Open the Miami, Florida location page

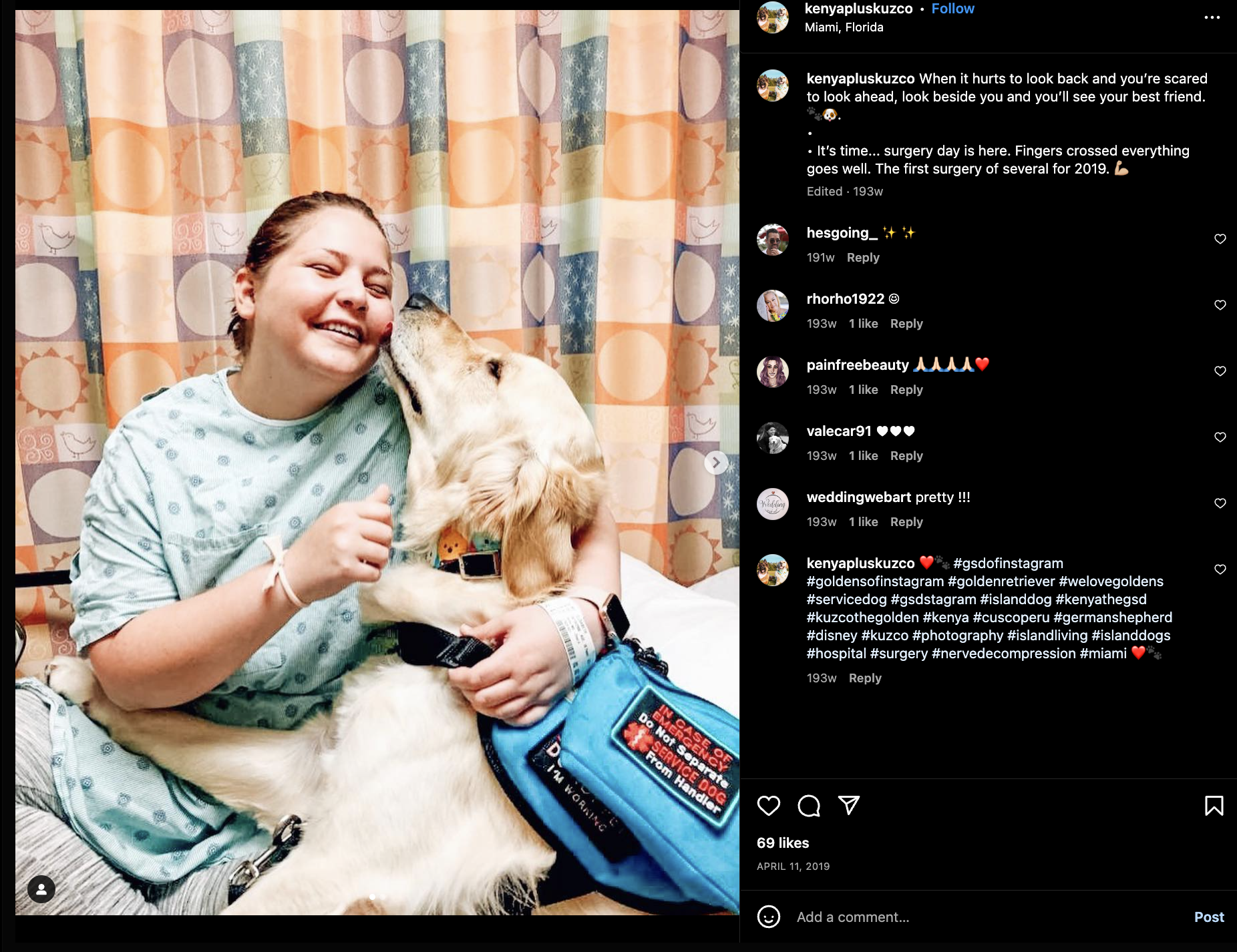pos(844,27)
